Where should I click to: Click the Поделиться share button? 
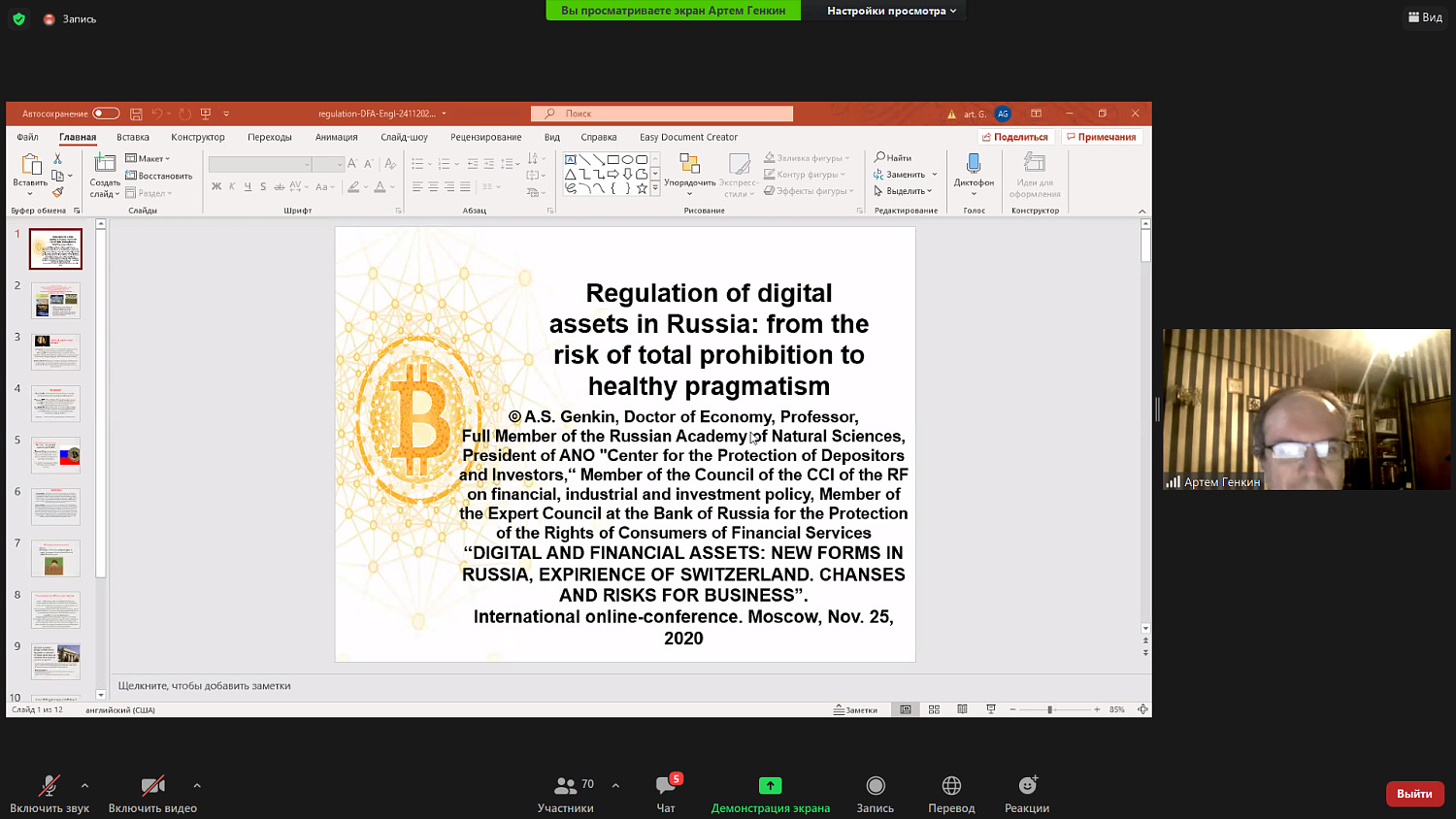click(x=1015, y=137)
